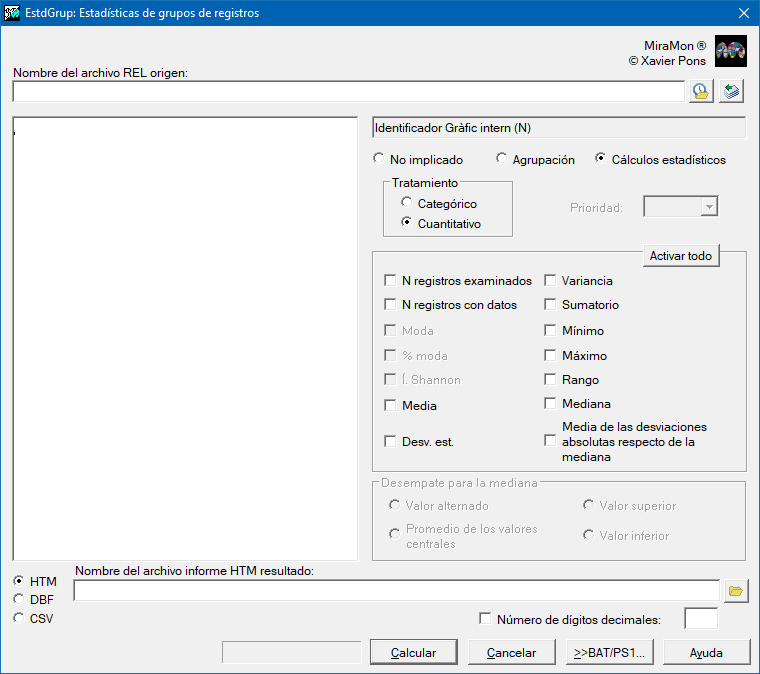Click the decimal digits number field
Image resolution: width=760 pixels, height=674 pixels.
[700, 619]
